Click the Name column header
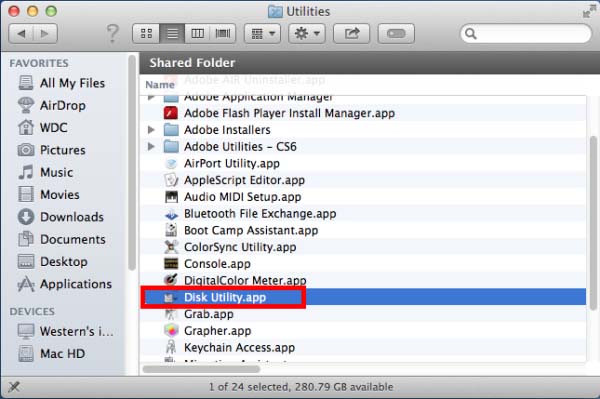The height and width of the screenshot is (399, 600). tap(160, 85)
